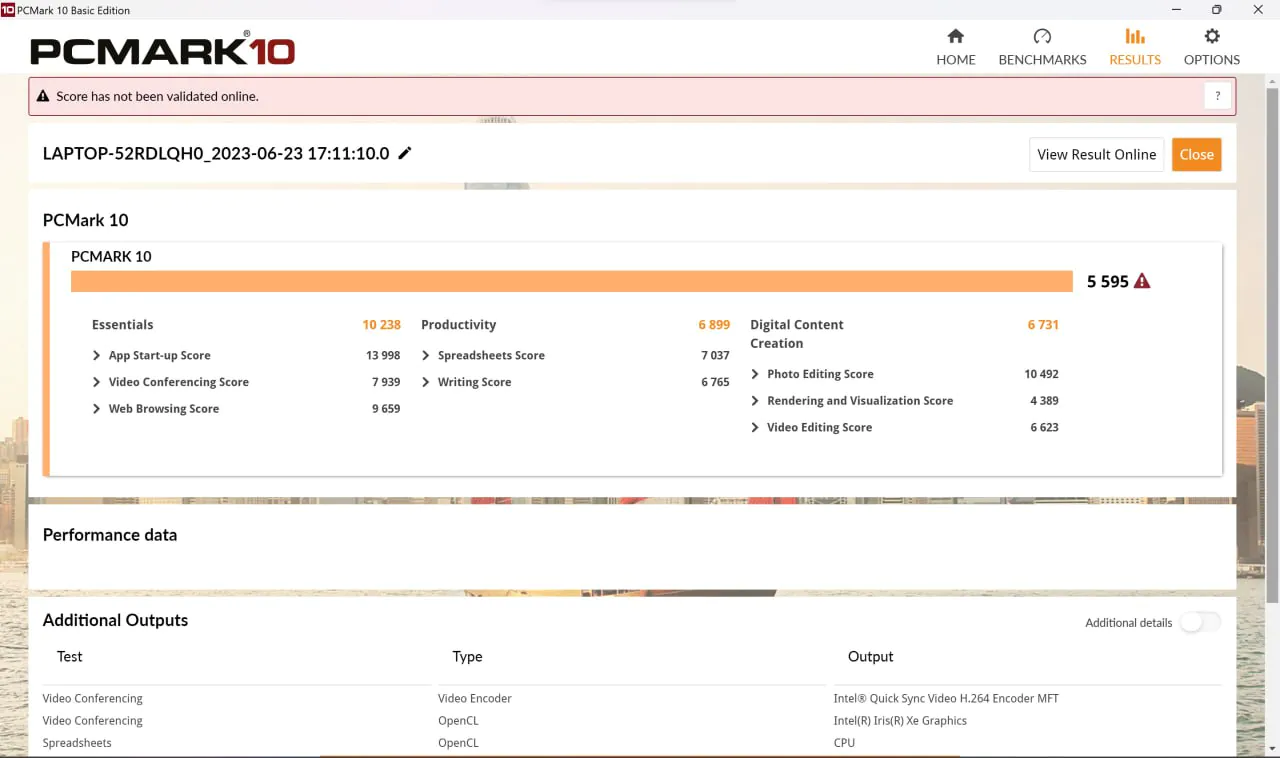1280x758 pixels.
Task: Click the Digital Content Creation score 6 731
Action: coord(1043,325)
